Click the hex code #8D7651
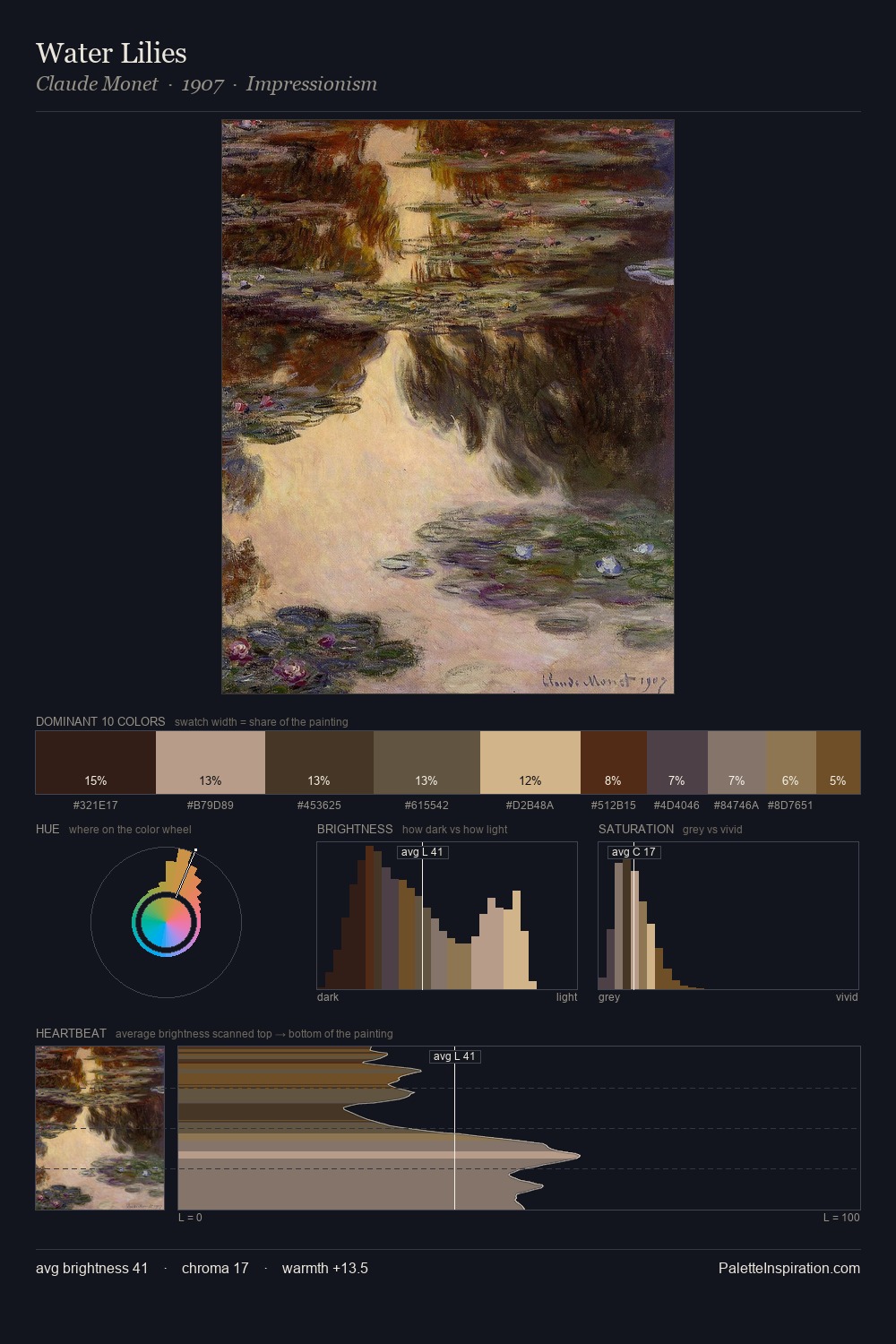 791,806
